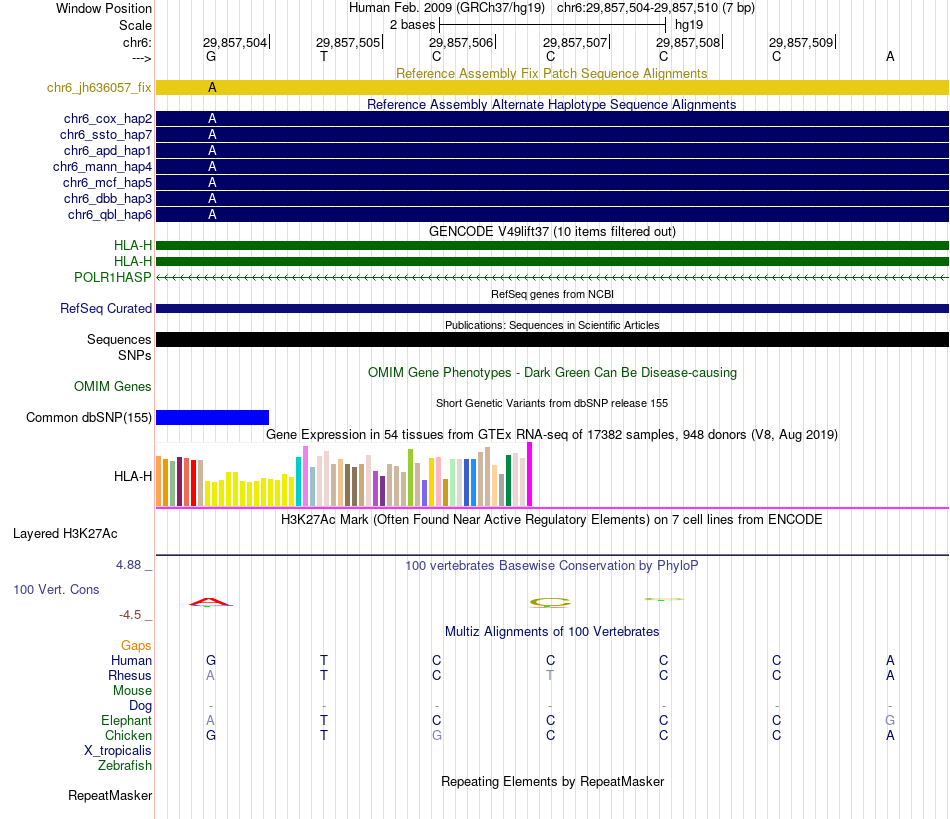Click the Elephant species label
Viewport: 950px width, 819px height.
pos(126,720)
